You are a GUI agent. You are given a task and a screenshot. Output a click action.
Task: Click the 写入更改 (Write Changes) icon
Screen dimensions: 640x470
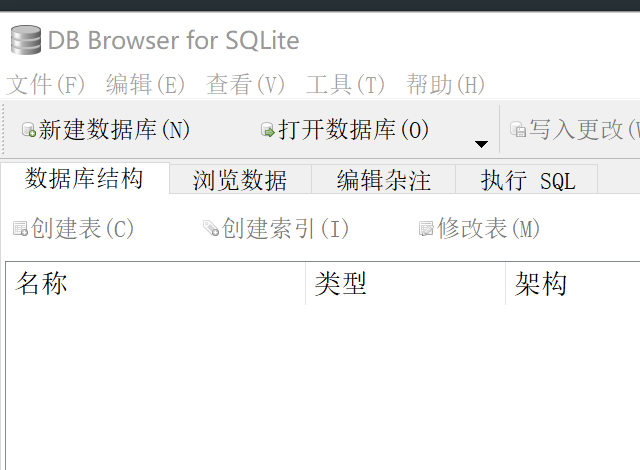click(517, 130)
